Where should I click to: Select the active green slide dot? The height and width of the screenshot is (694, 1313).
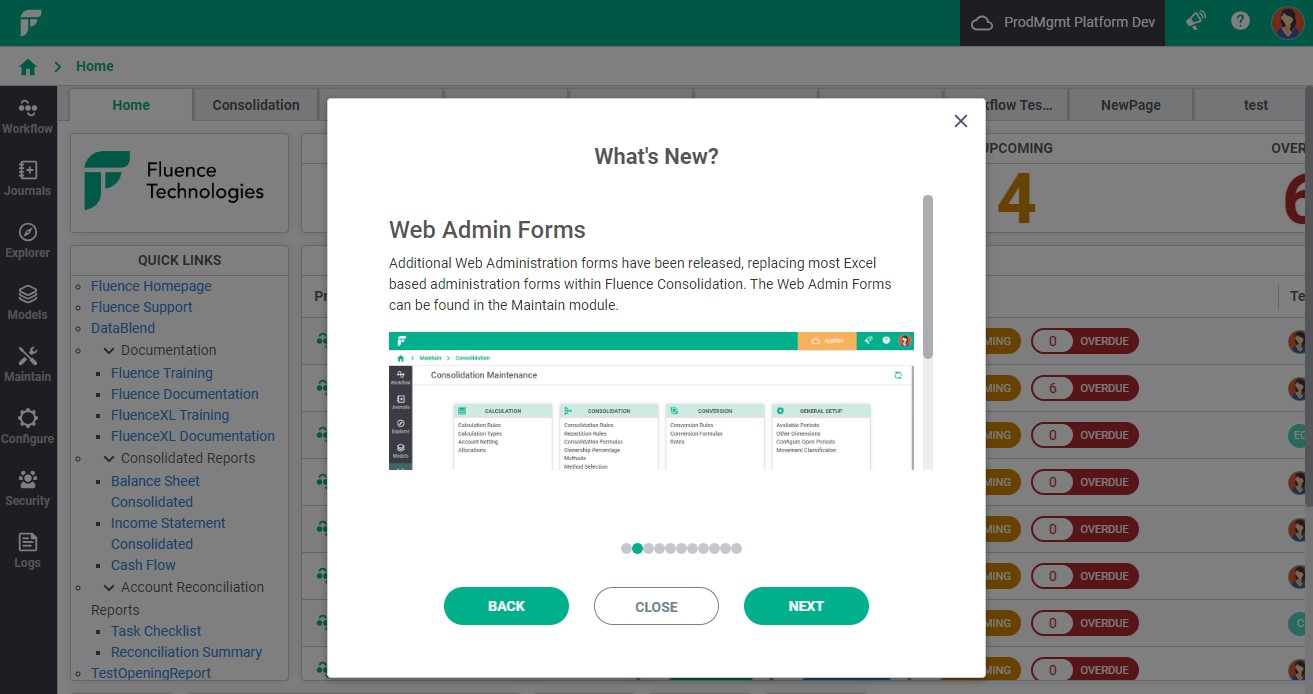(637, 548)
